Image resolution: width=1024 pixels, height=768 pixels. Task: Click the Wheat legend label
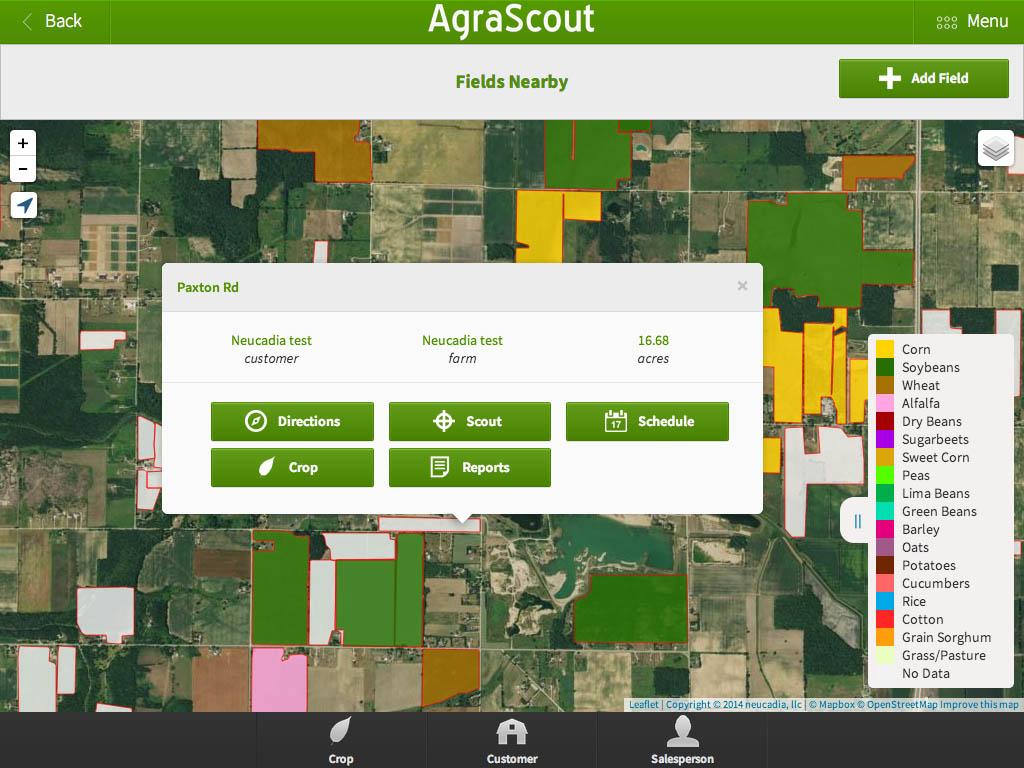click(920, 385)
